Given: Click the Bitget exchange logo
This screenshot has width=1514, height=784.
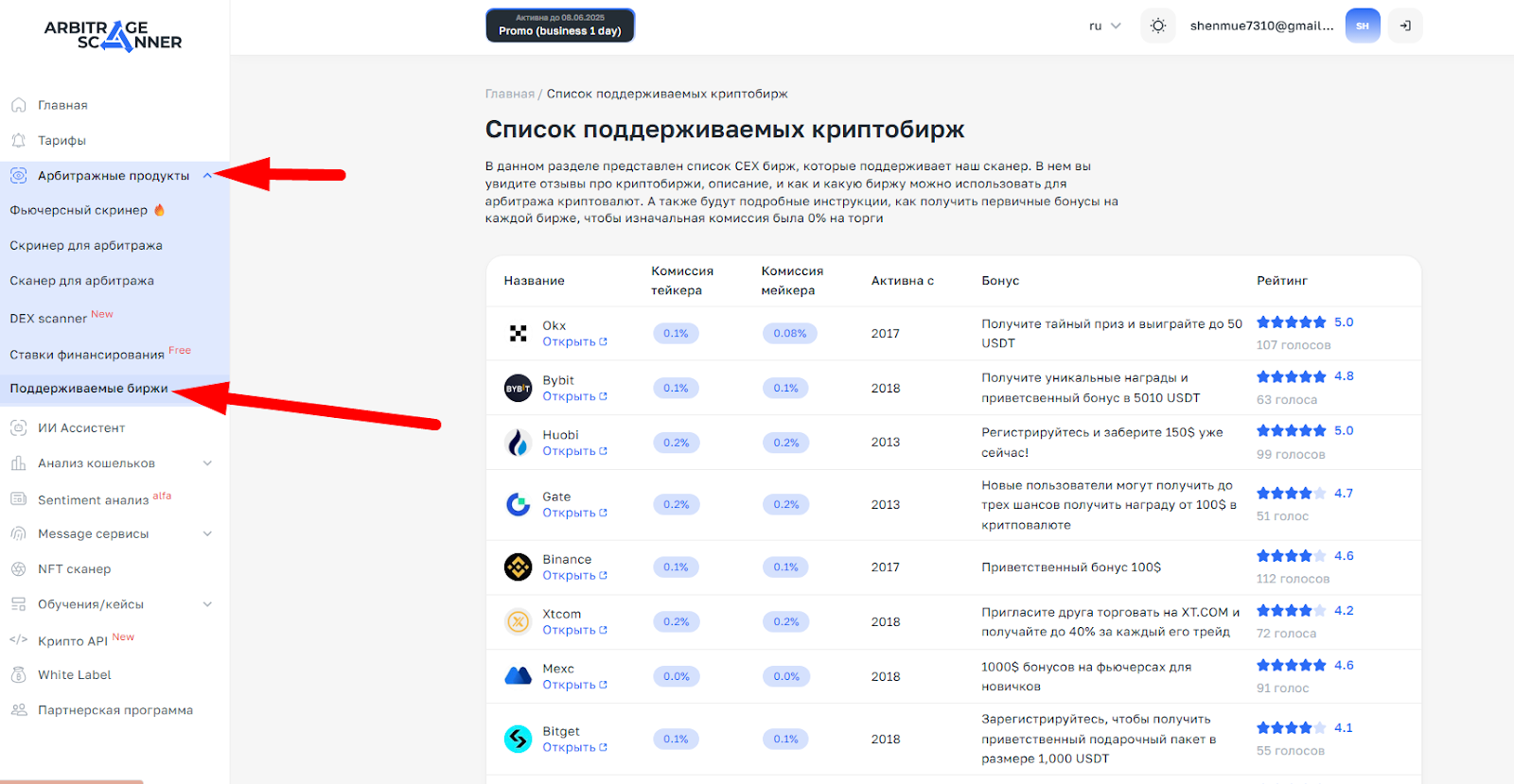Looking at the screenshot, I should point(519,740).
